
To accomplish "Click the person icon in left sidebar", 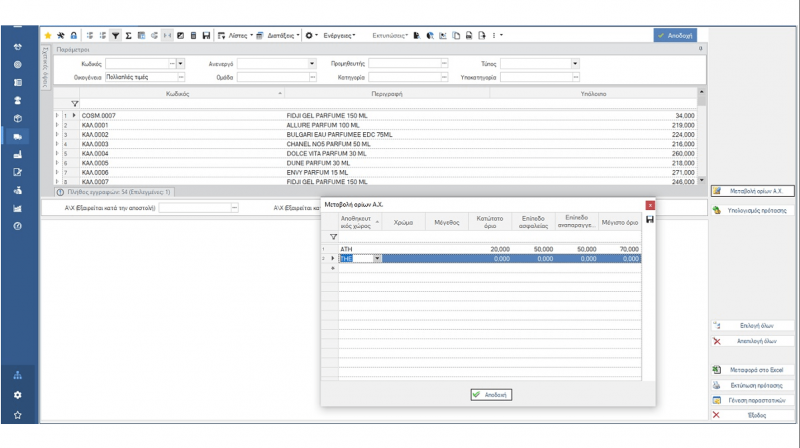I will click(x=18, y=101).
